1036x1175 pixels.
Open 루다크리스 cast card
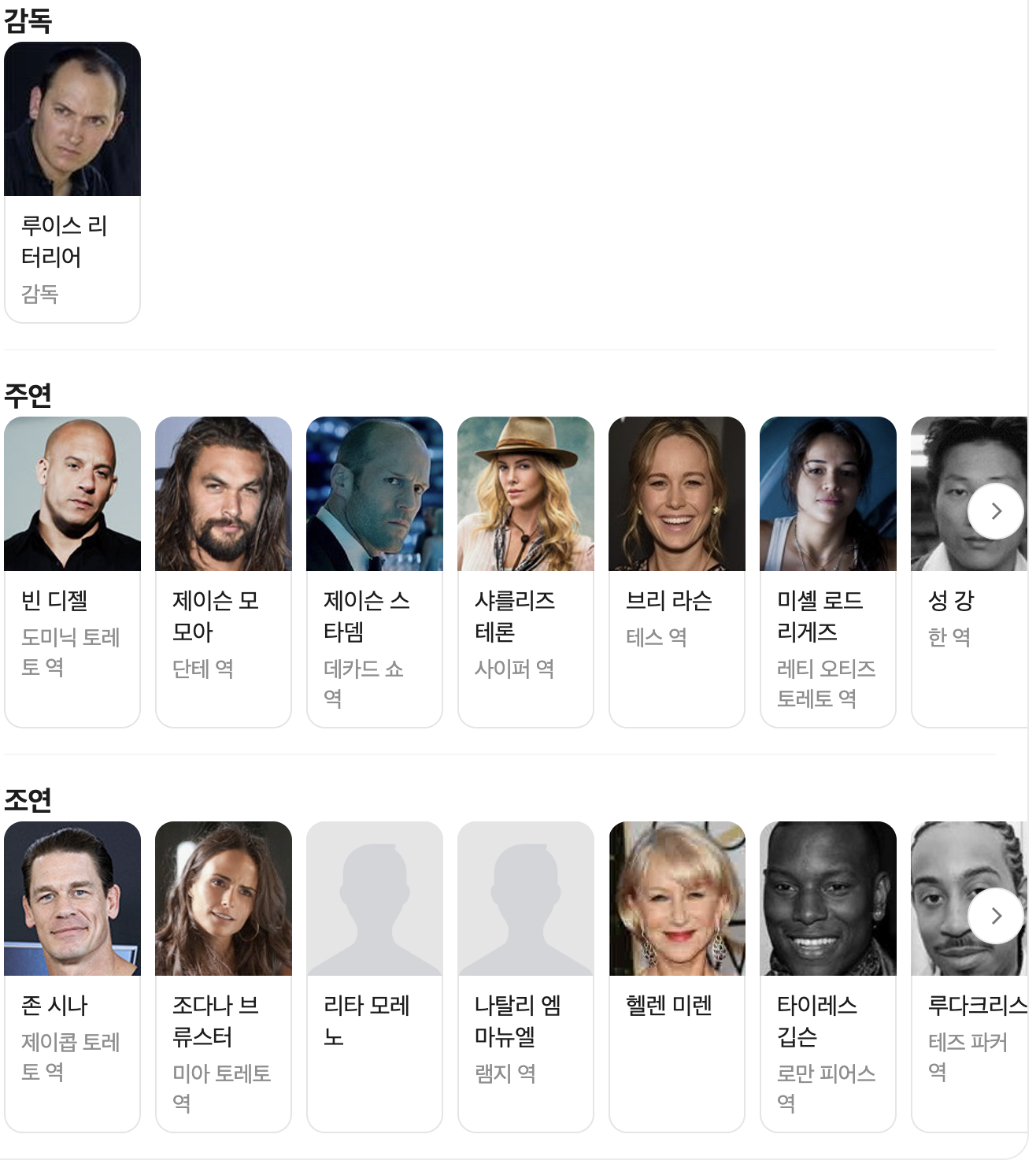970,977
